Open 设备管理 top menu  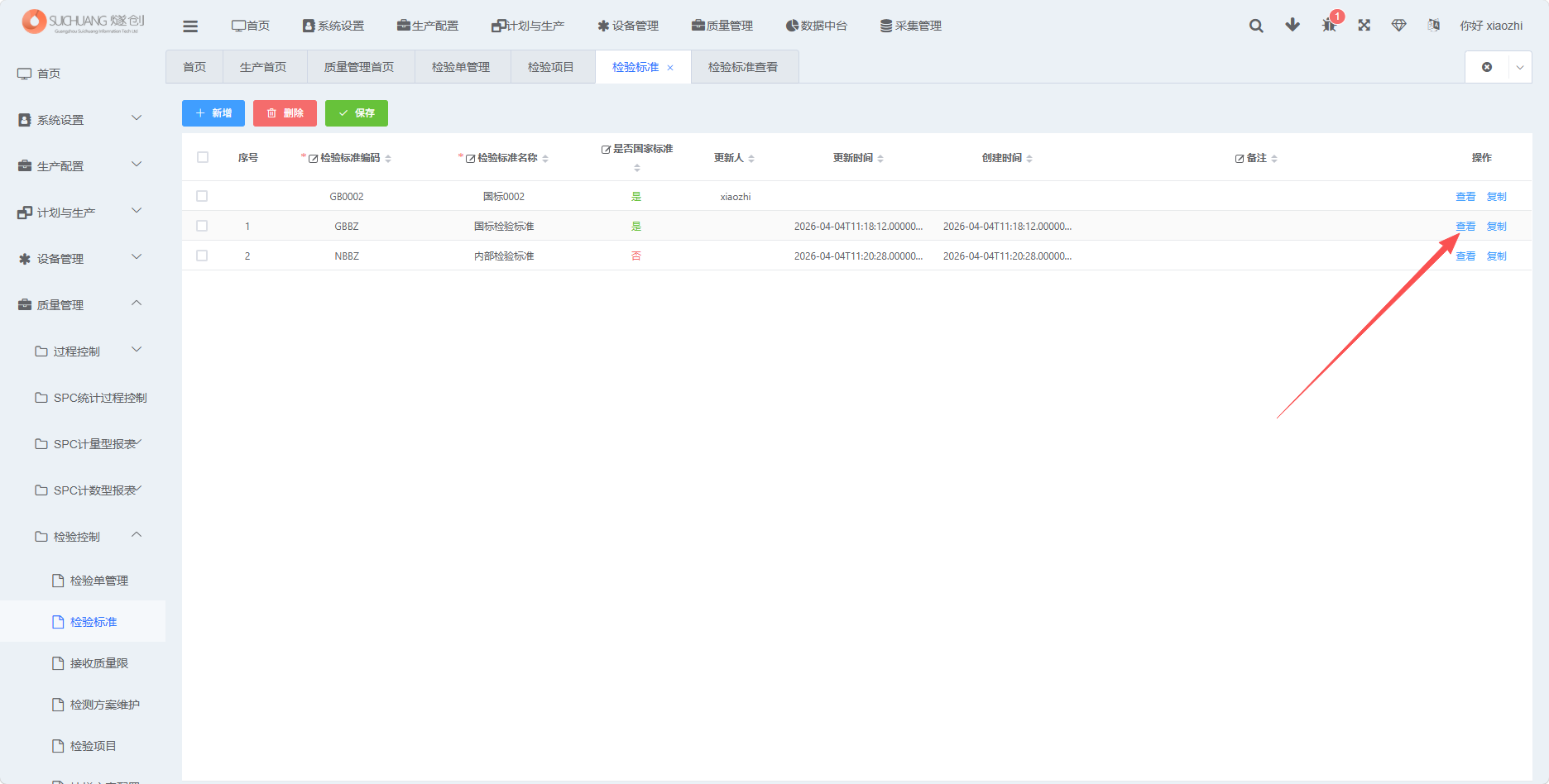pyautogui.click(x=628, y=26)
